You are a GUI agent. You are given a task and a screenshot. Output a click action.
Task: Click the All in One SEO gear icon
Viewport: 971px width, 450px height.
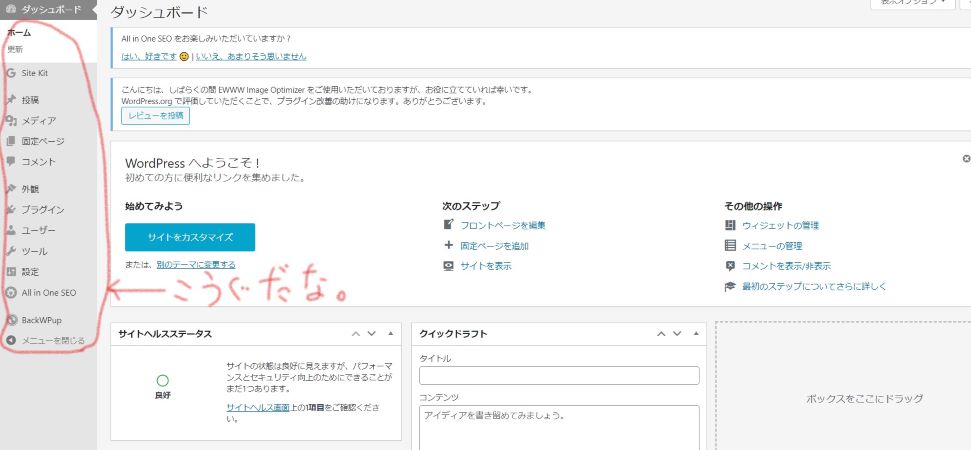coord(11,293)
